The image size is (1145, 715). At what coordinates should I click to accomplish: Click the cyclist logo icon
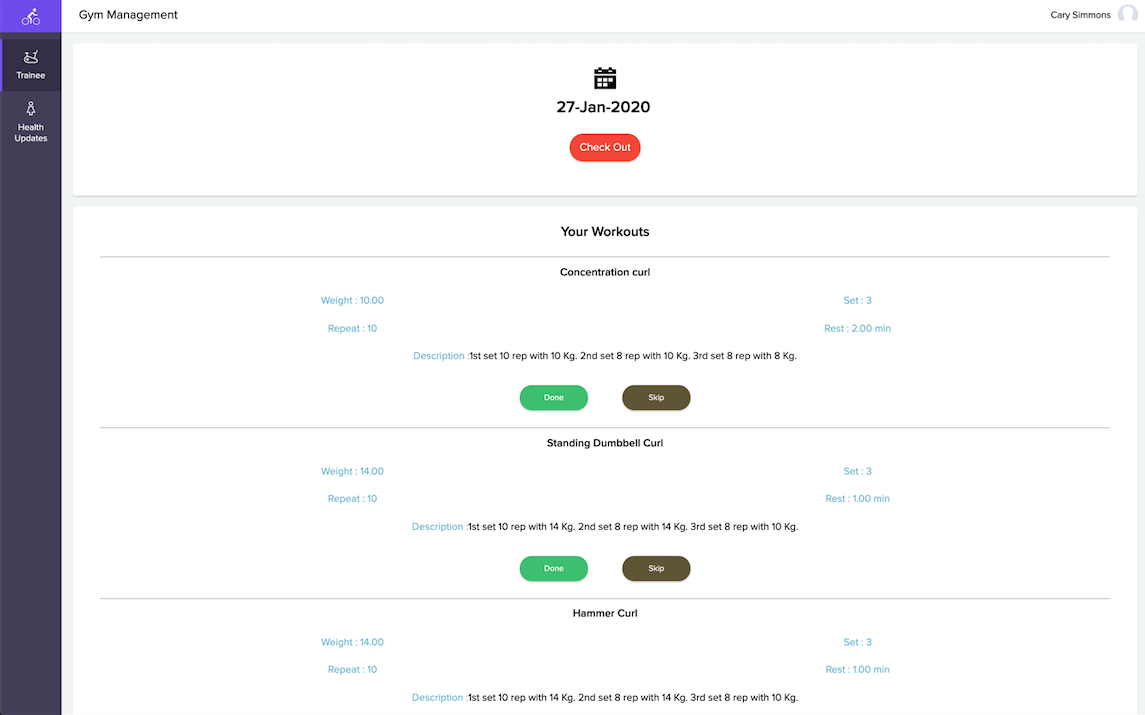[x=31, y=16]
